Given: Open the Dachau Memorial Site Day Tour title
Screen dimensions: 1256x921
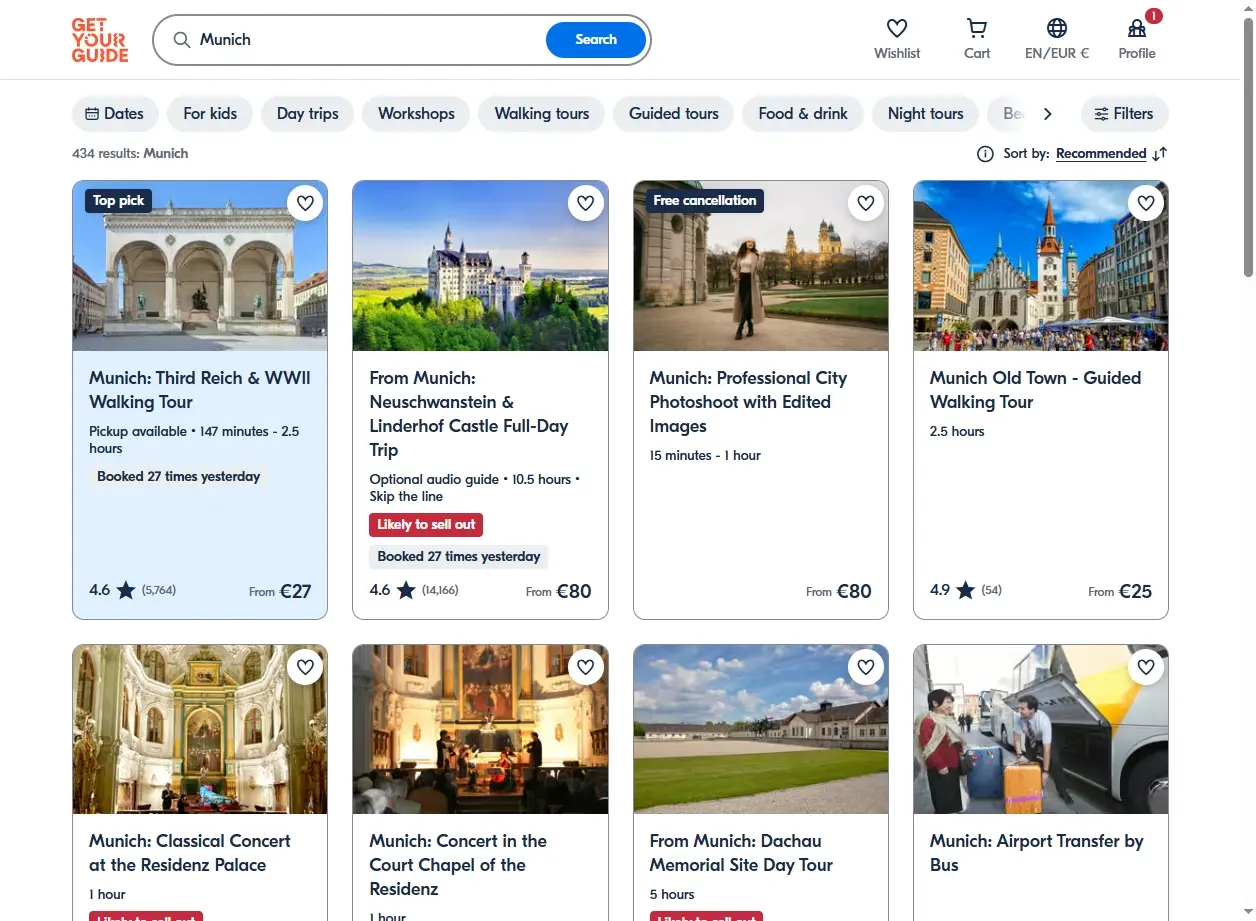Looking at the screenshot, I should pyautogui.click(x=741, y=853).
